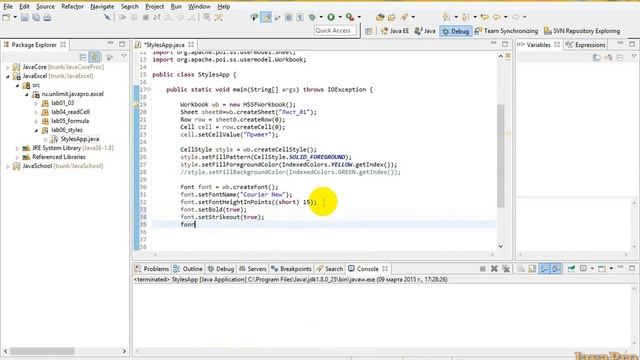The height and width of the screenshot is (360, 640).
Task: Click the green Run button icon
Action: point(331,17)
